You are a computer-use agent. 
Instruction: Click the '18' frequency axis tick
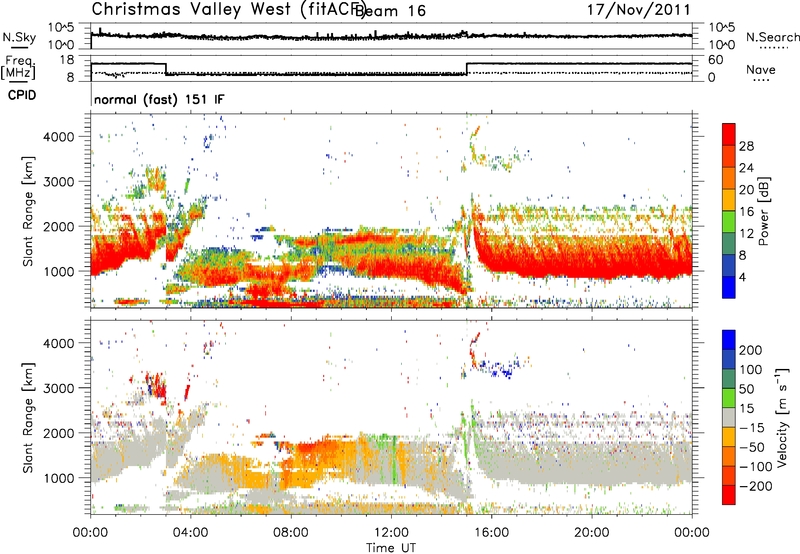(67, 60)
